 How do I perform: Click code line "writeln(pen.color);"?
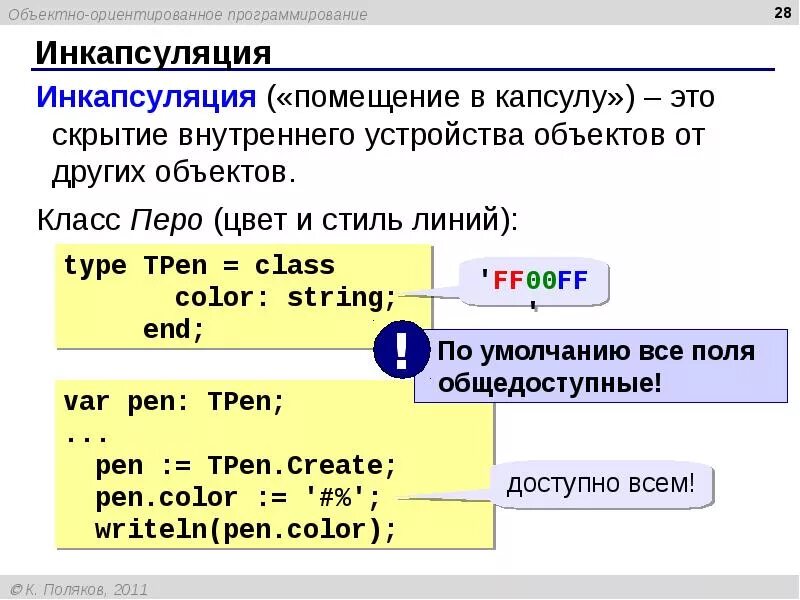tap(246, 530)
